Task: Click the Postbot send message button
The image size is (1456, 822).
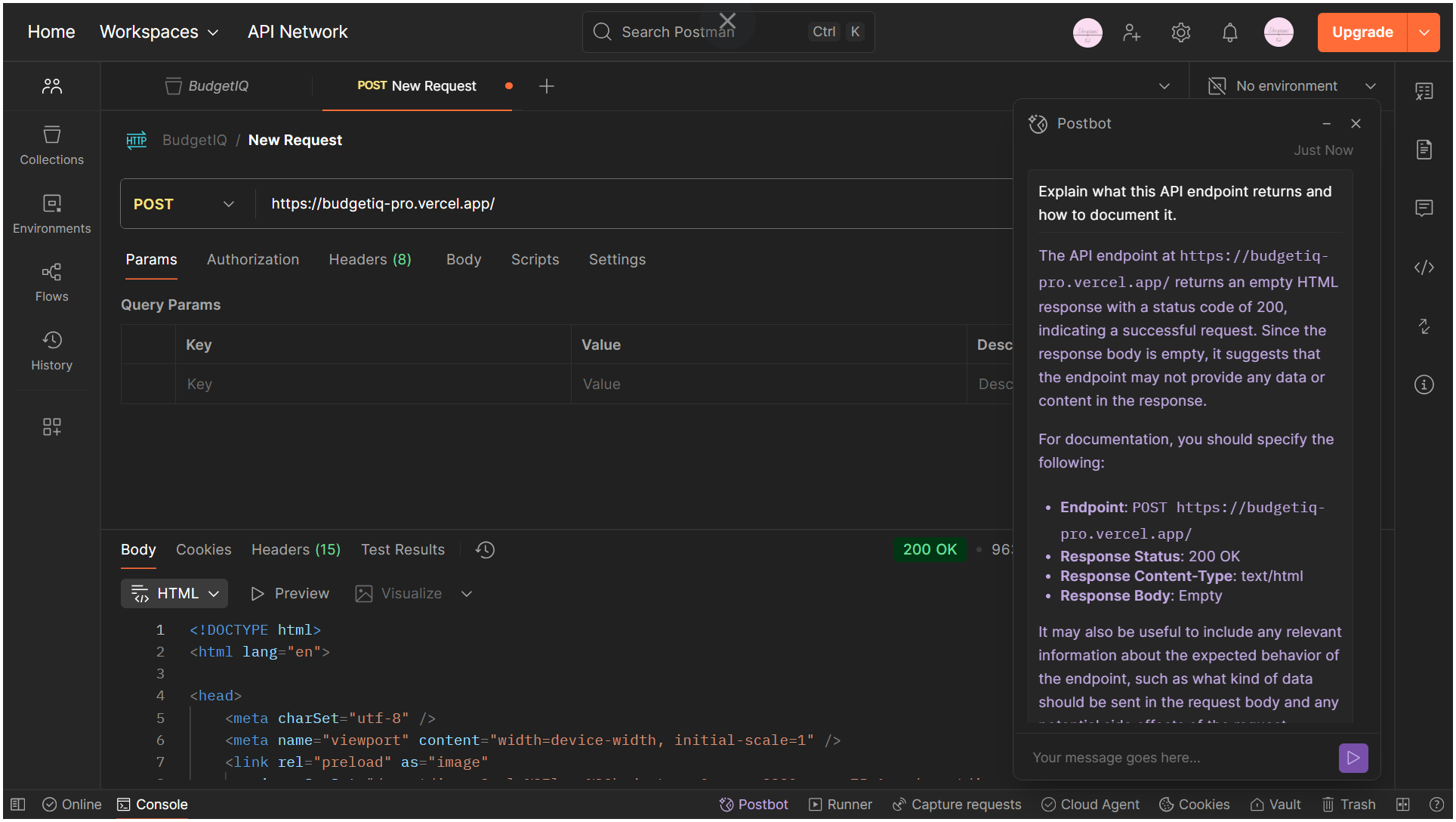Action: (1353, 757)
